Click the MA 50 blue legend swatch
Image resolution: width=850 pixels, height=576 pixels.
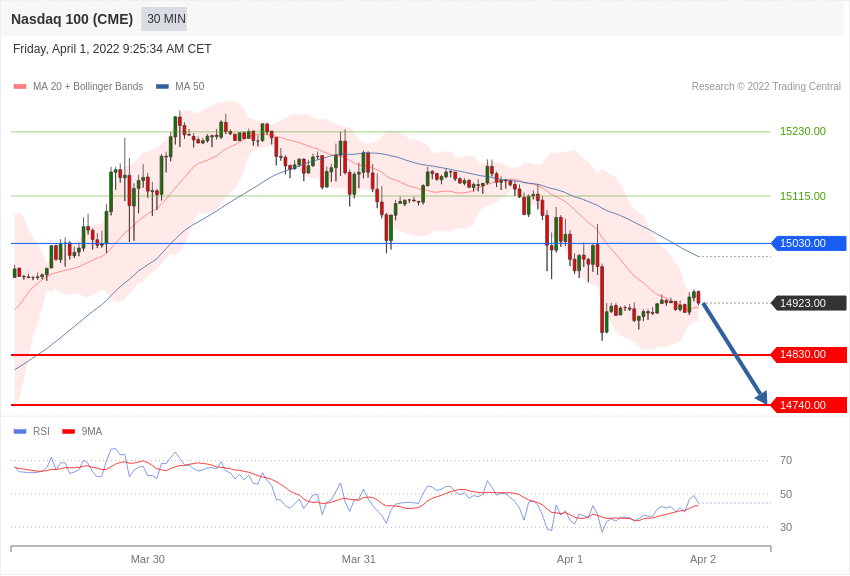pyautogui.click(x=162, y=87)
